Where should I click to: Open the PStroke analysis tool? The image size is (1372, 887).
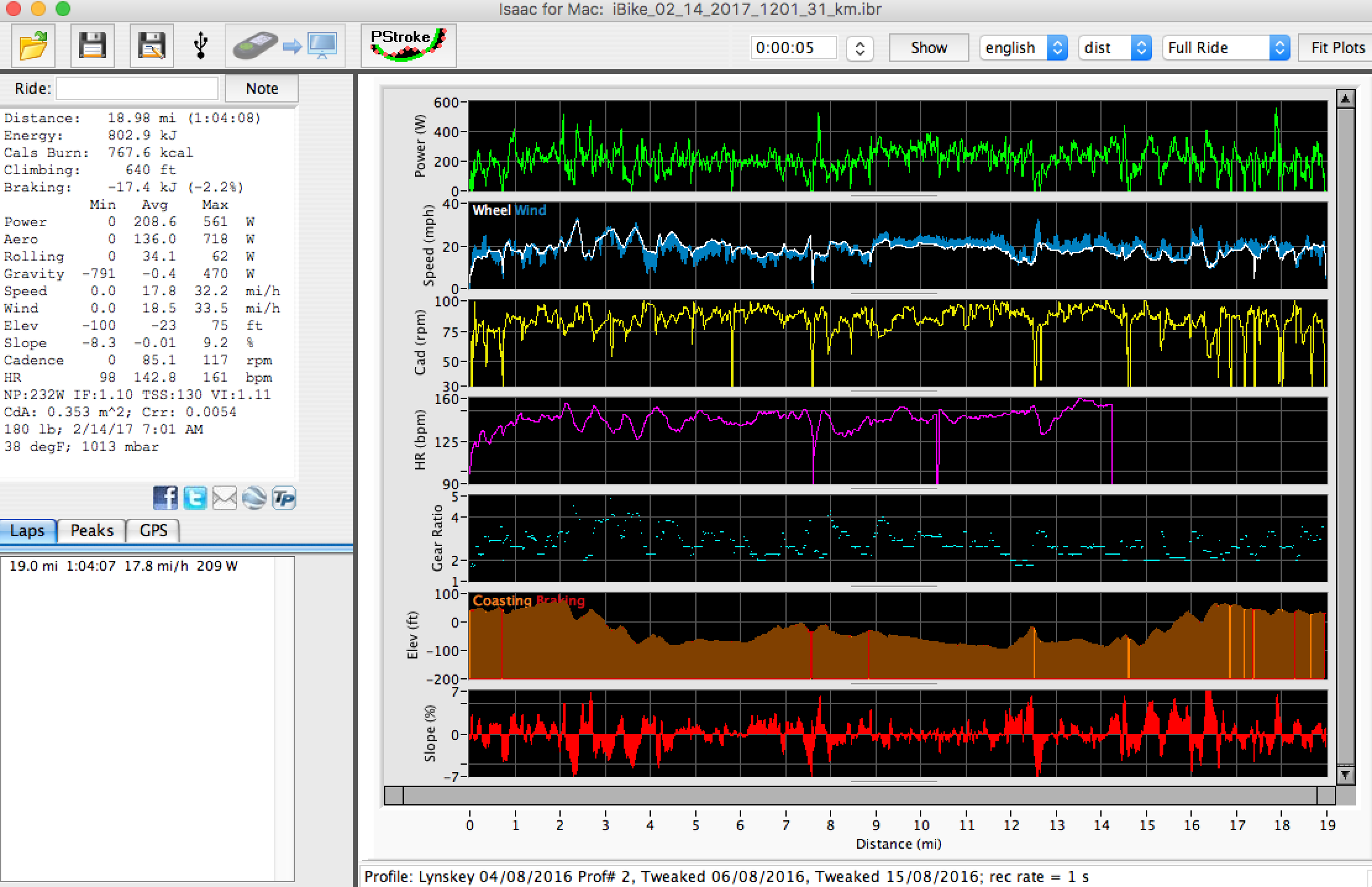[408, 46]
